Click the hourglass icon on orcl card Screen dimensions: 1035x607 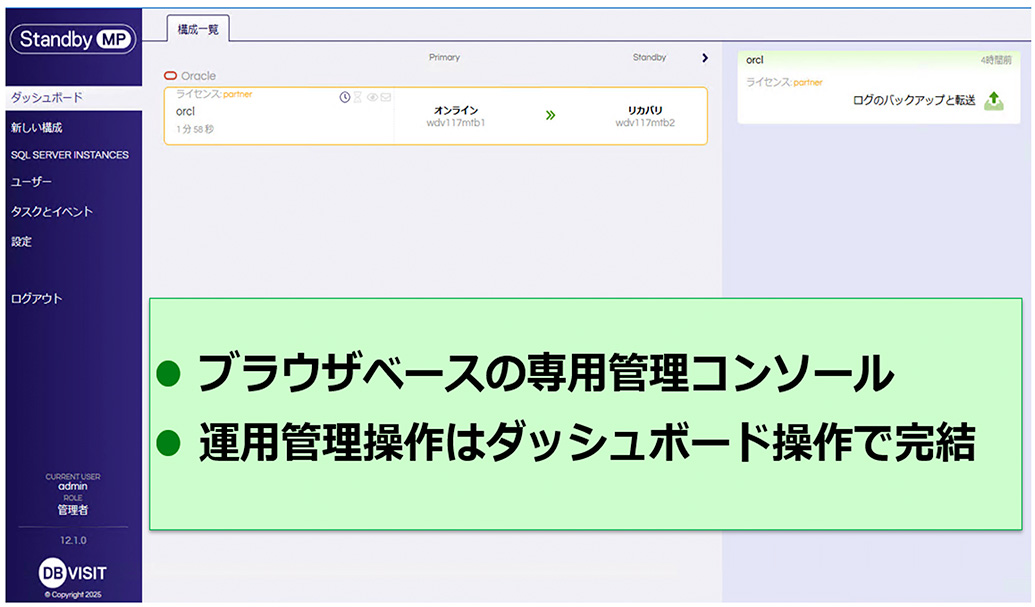[x=358, y=97]
